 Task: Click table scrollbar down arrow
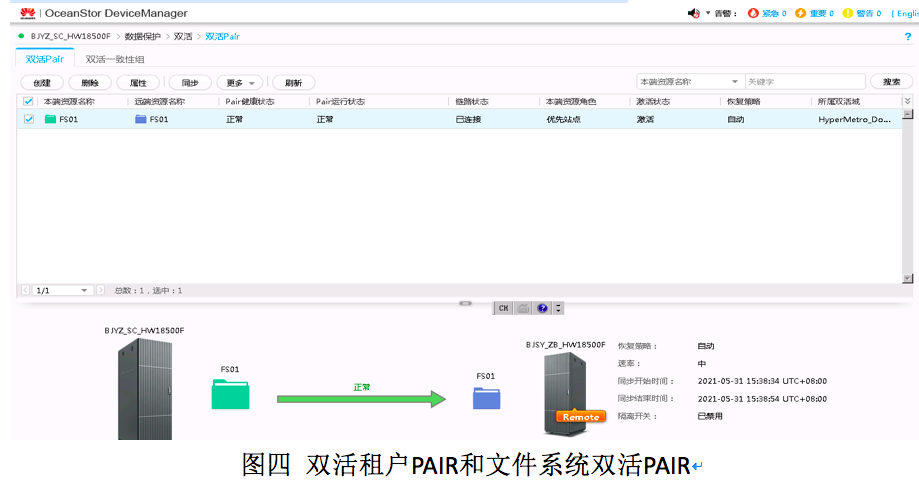(x=907, y=279)
